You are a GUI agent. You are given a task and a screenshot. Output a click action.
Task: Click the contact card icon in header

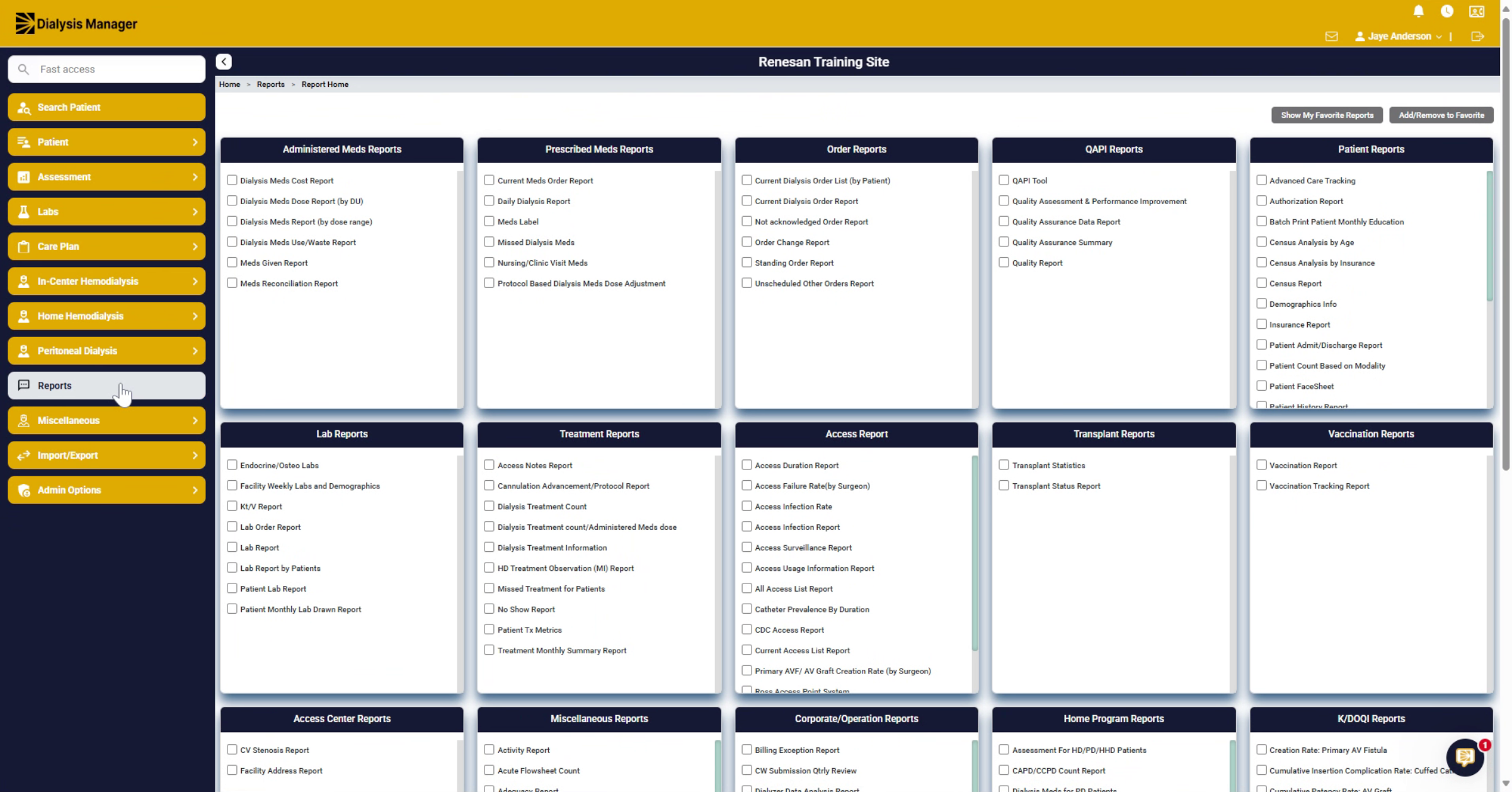1477,11
